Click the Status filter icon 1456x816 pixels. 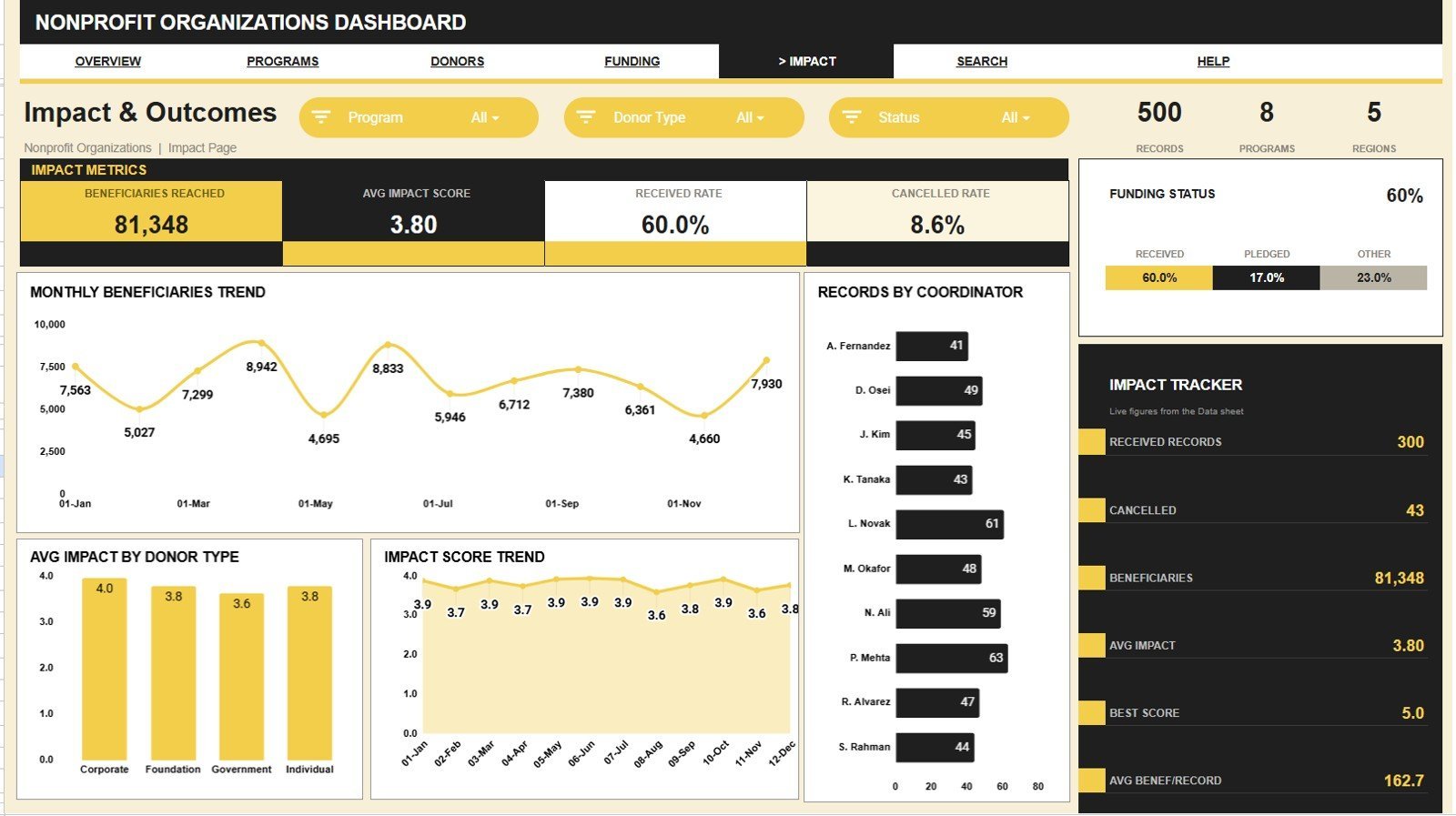coord(852,117)
